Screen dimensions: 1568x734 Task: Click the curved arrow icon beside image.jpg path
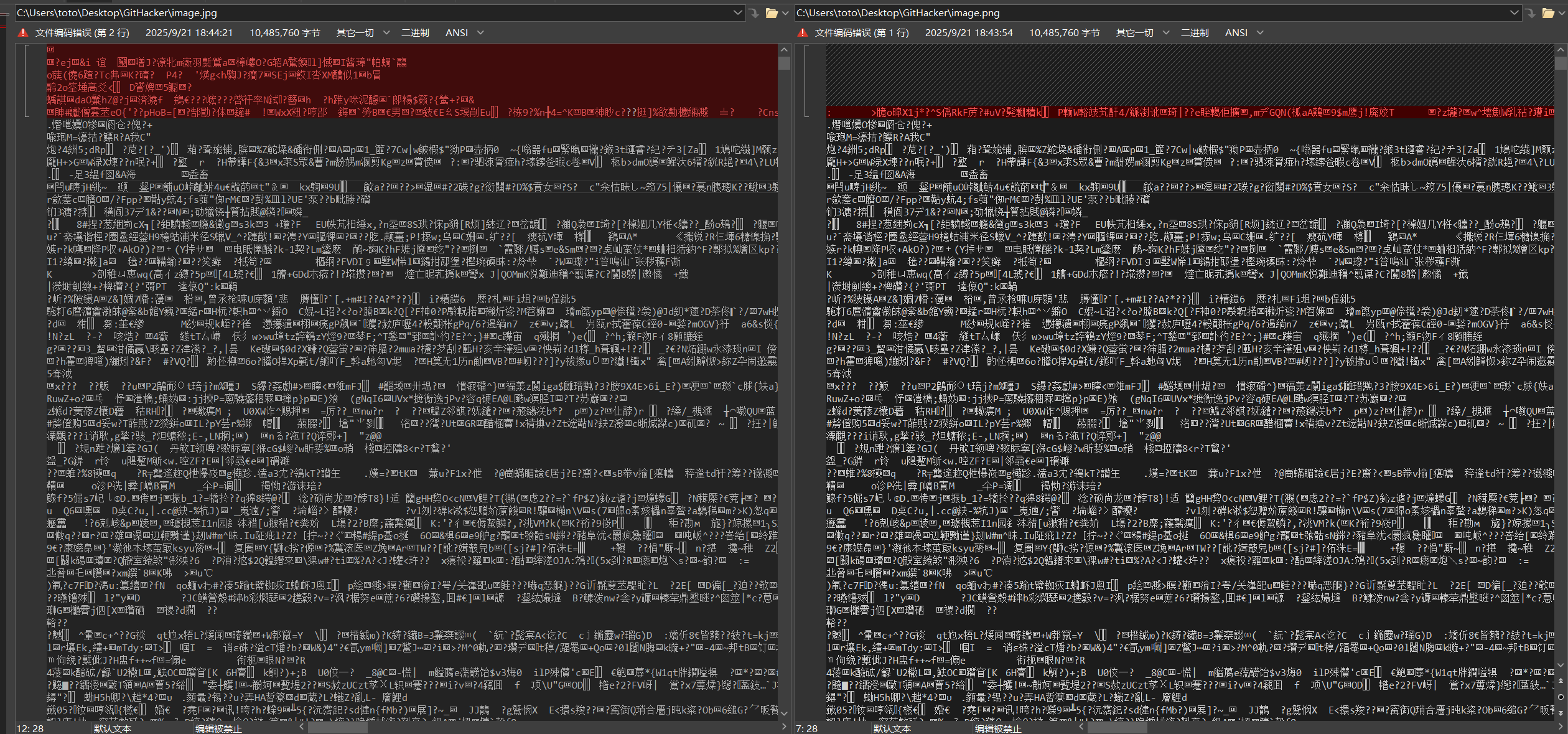(754, 13)
